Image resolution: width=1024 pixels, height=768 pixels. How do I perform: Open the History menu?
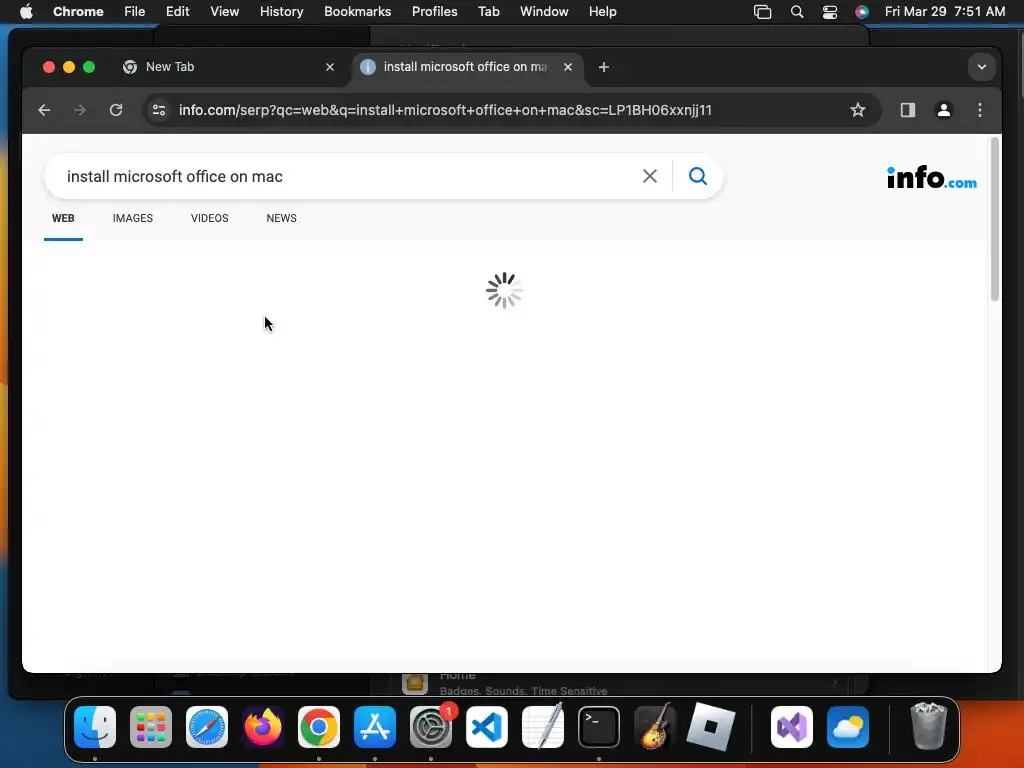(x=281, y=12)
